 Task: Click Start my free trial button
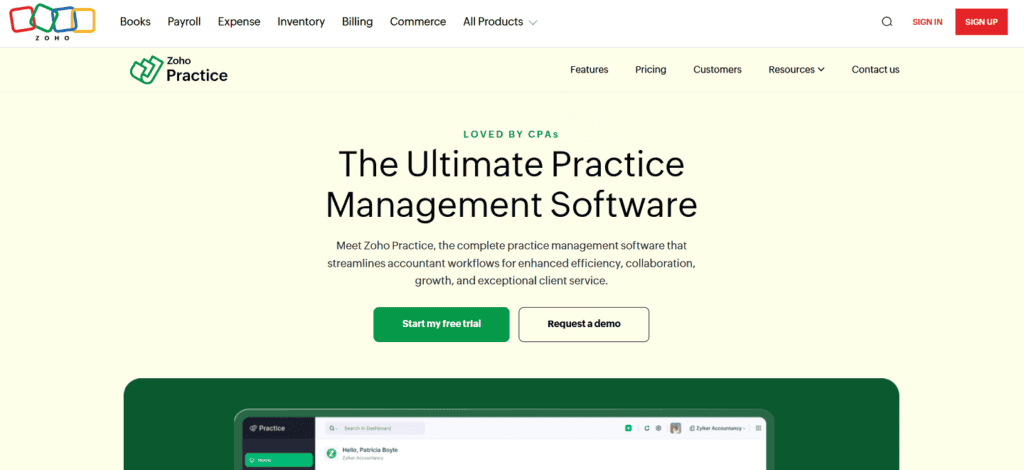pyautogui.click(x=441, y=324)
